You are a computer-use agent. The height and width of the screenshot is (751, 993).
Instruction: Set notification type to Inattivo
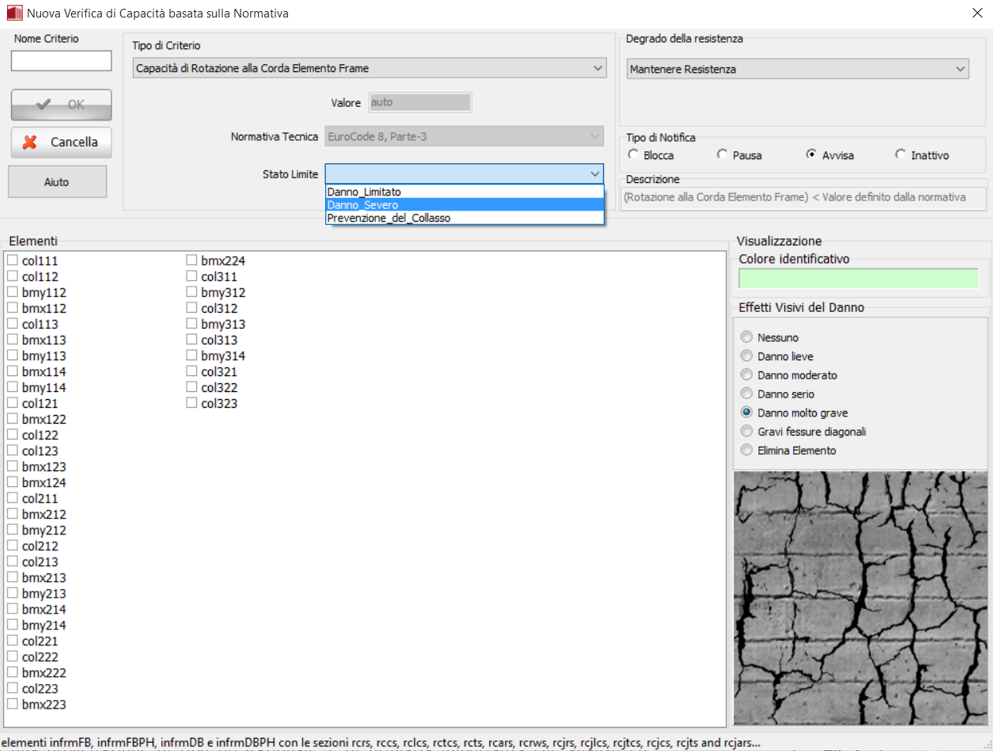[x=901, y=155]
